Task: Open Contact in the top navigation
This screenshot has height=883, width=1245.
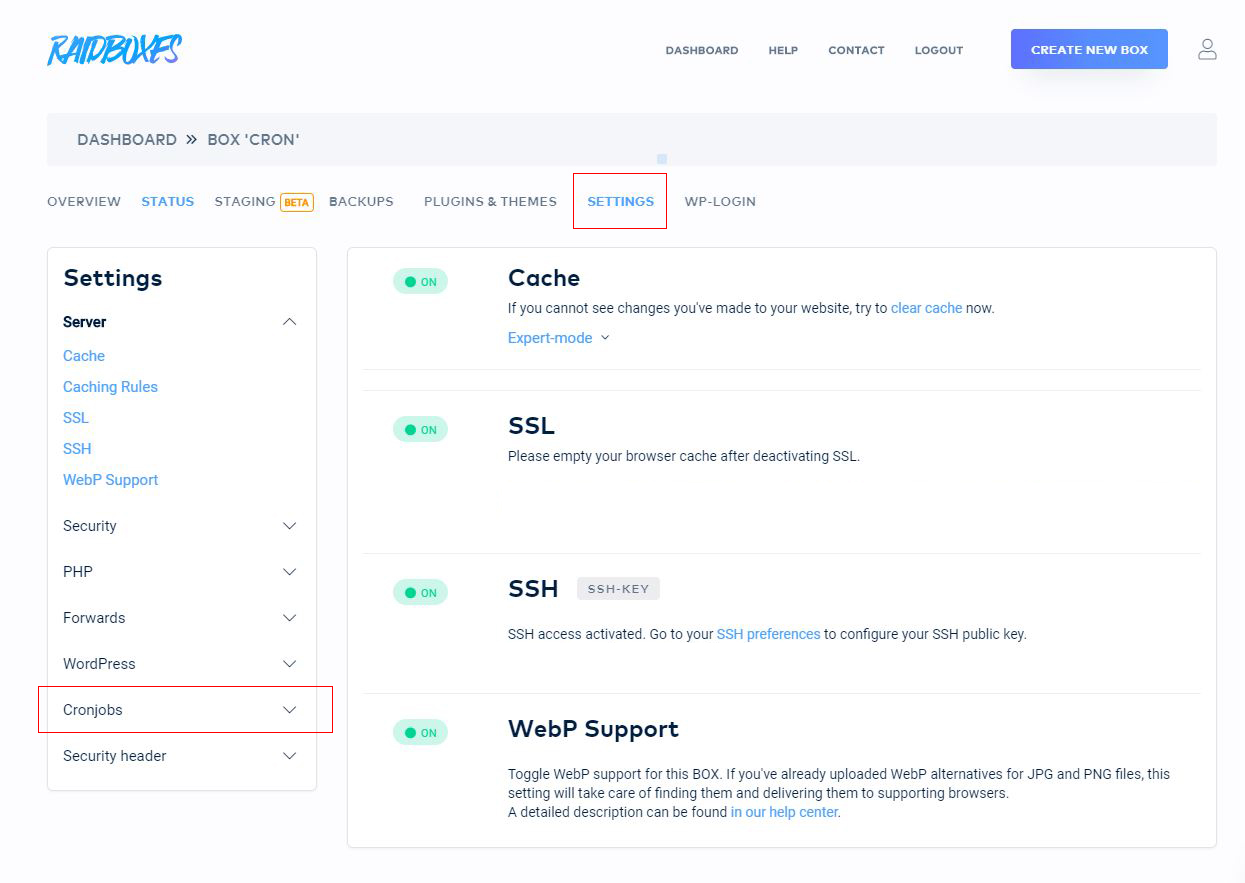Action: point(856,50)
